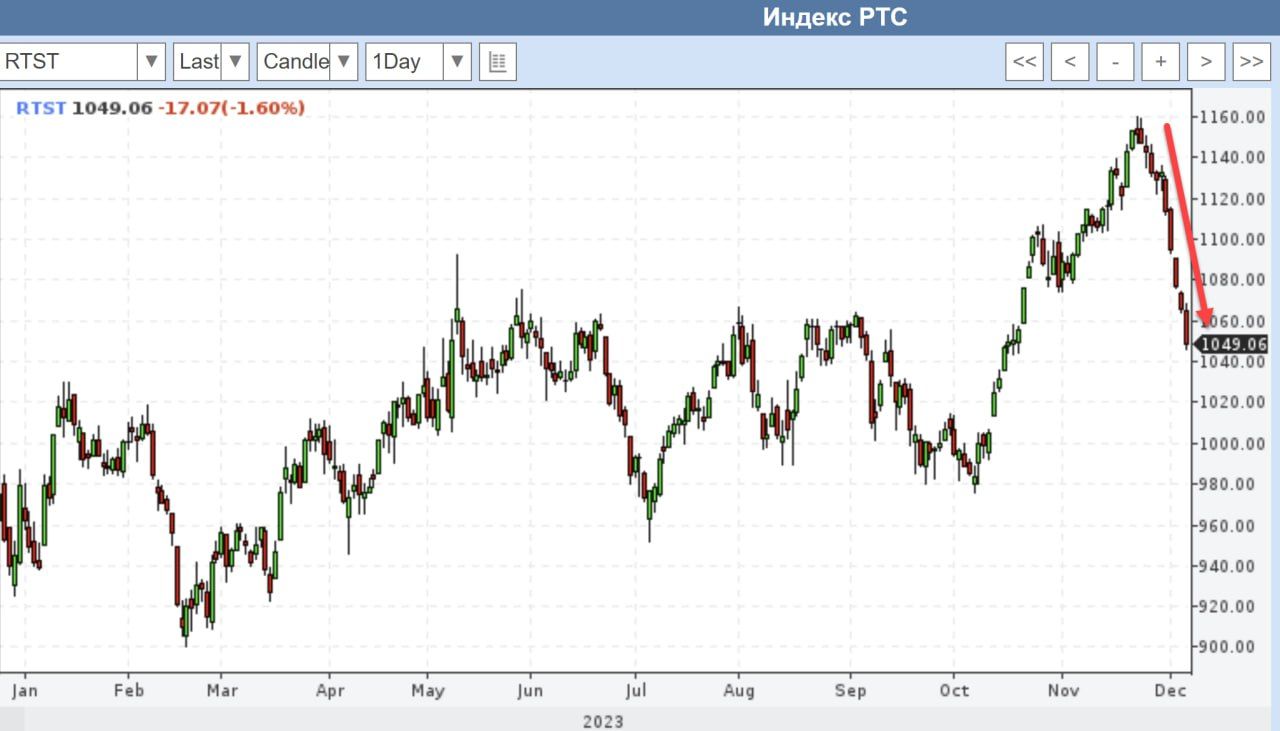Move chart forward with > button
Viewport: 1280px width, 731px height.
(x=1206, y=61)
